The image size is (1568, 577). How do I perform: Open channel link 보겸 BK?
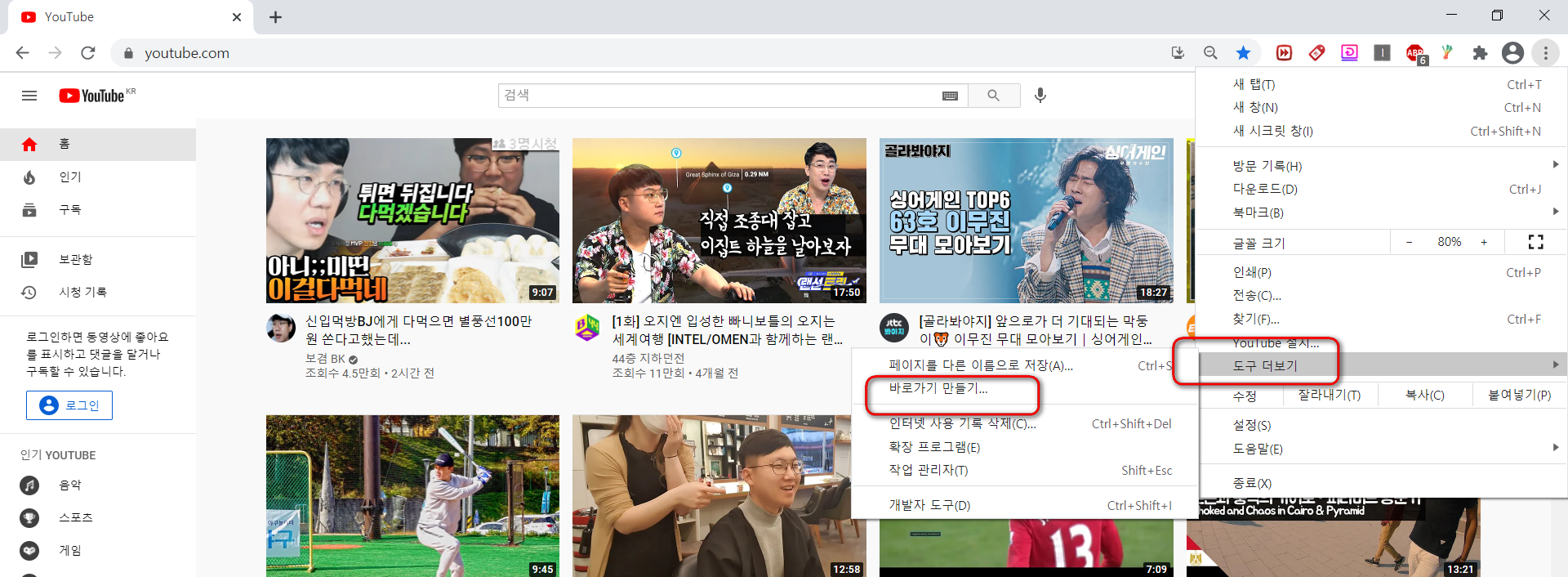[325, 359]
